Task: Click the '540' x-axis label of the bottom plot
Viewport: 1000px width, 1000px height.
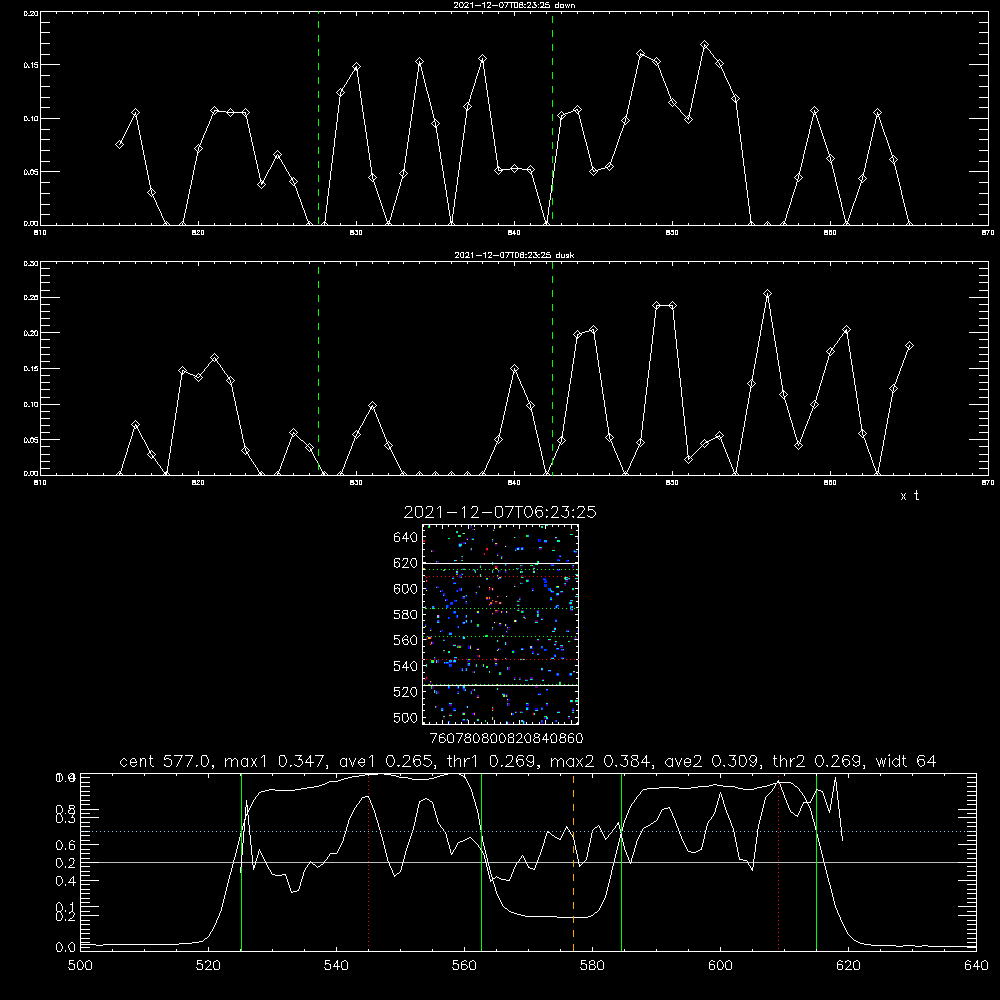Action: click(x=336, y=966)
